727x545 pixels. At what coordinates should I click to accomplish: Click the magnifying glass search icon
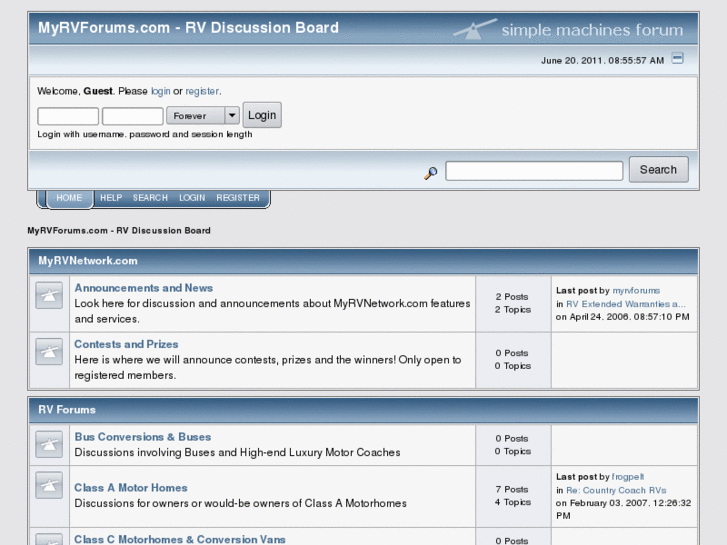(x=431, y=173)
